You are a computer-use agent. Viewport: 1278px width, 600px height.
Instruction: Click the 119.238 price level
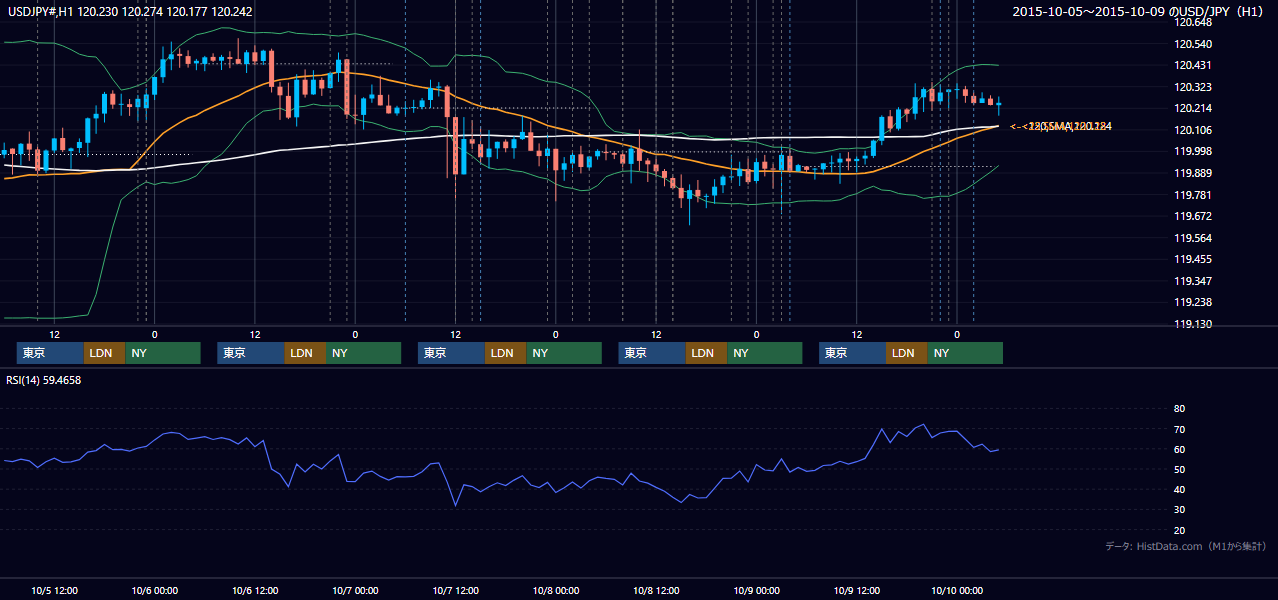point(1194,302)
